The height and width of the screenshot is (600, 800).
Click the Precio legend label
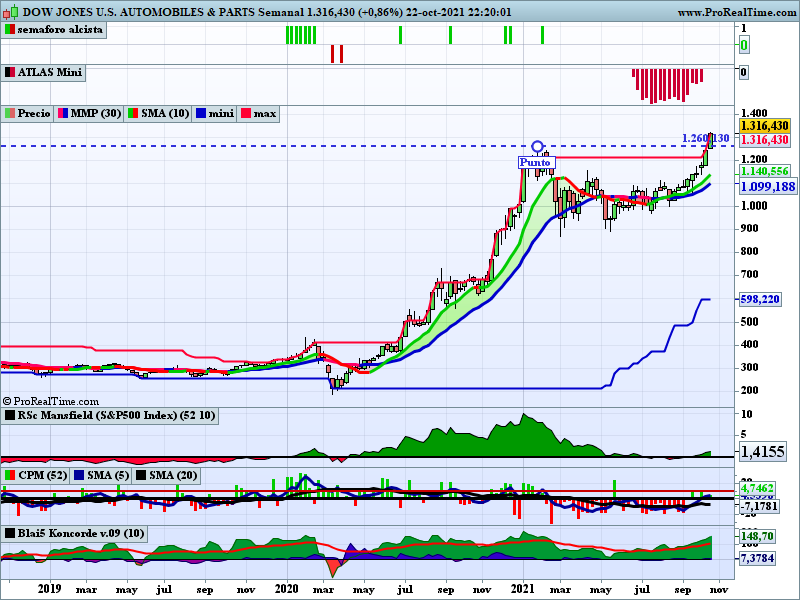tap(28, 113)
